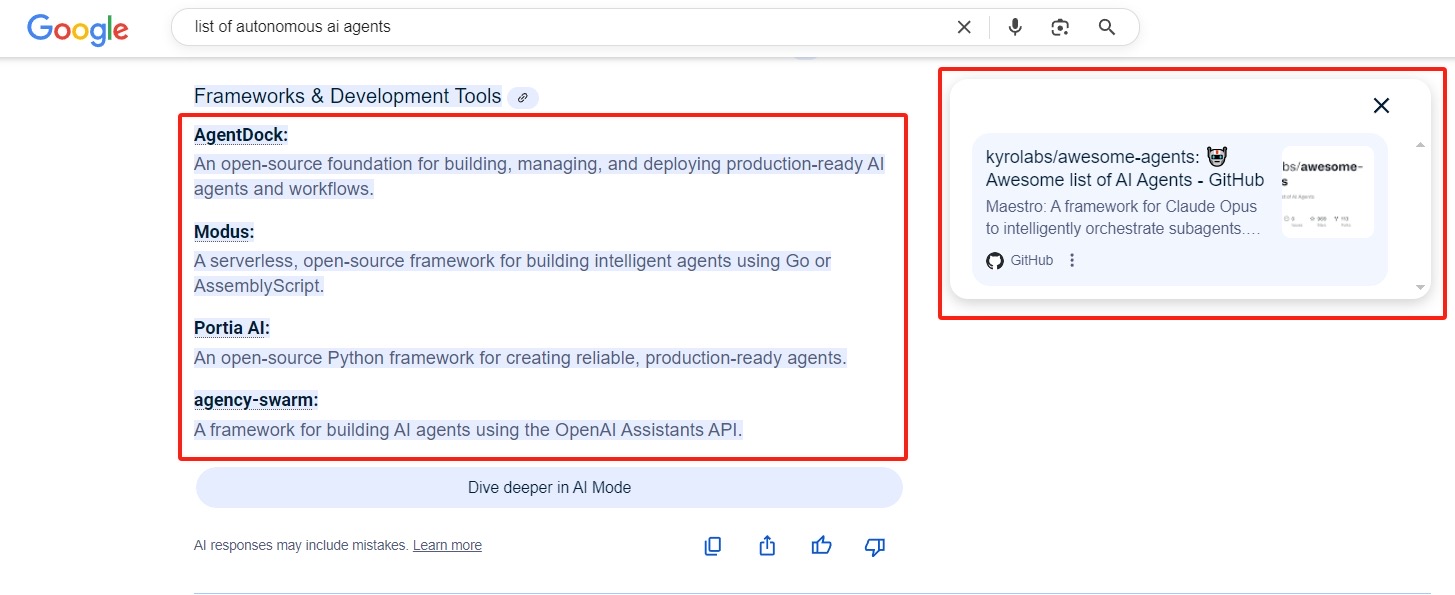Viewport: 1455px width, 595px height.
Task: Click the Google logo
Action: [78, 29]
